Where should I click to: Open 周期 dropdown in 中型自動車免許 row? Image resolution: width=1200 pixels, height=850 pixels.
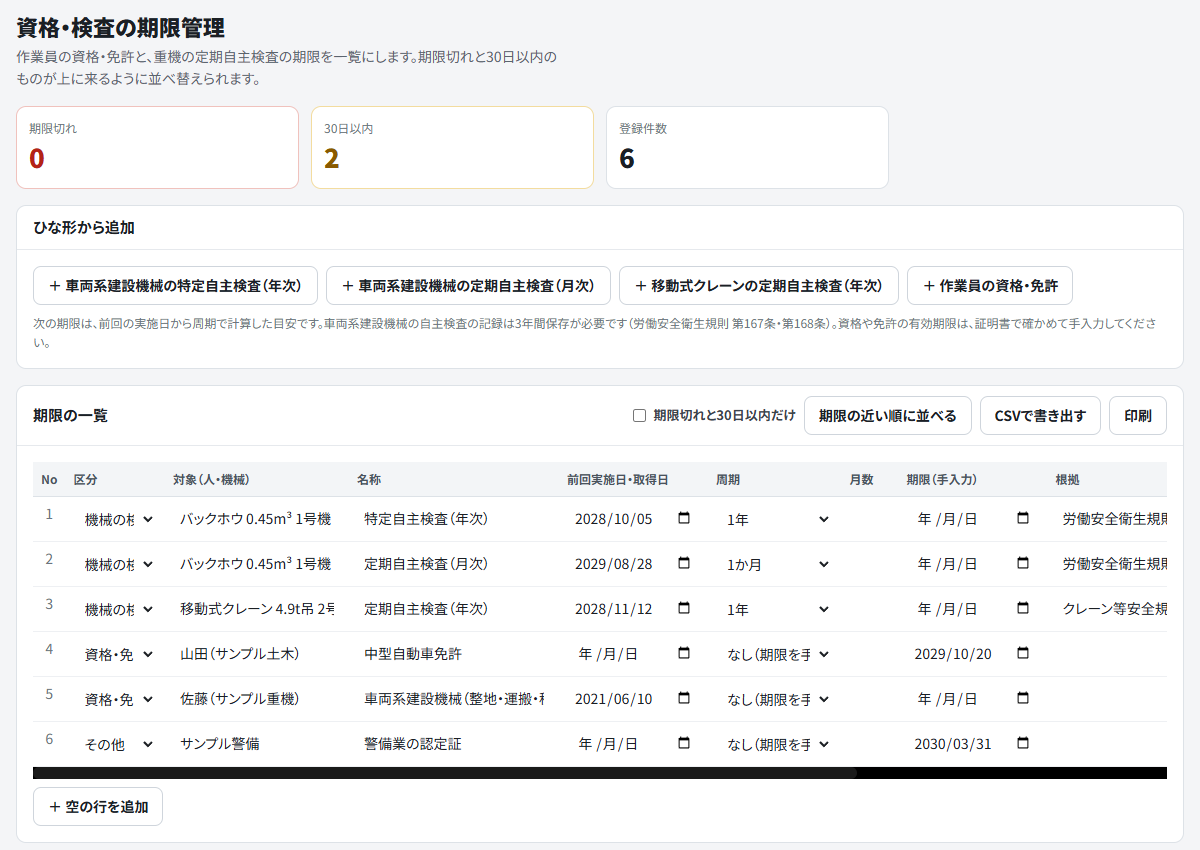(x=778, y=654)
